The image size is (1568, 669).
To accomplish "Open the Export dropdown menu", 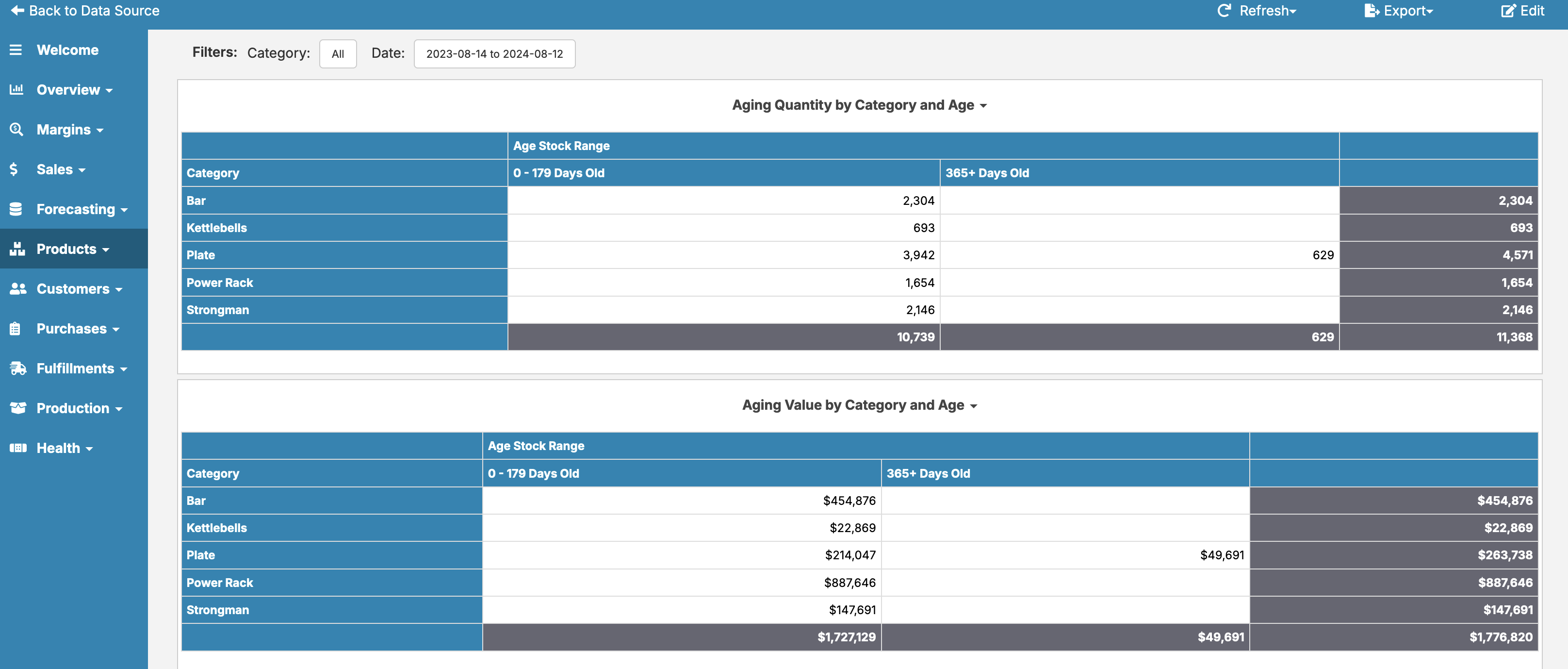I will [x=1398, y=11].
